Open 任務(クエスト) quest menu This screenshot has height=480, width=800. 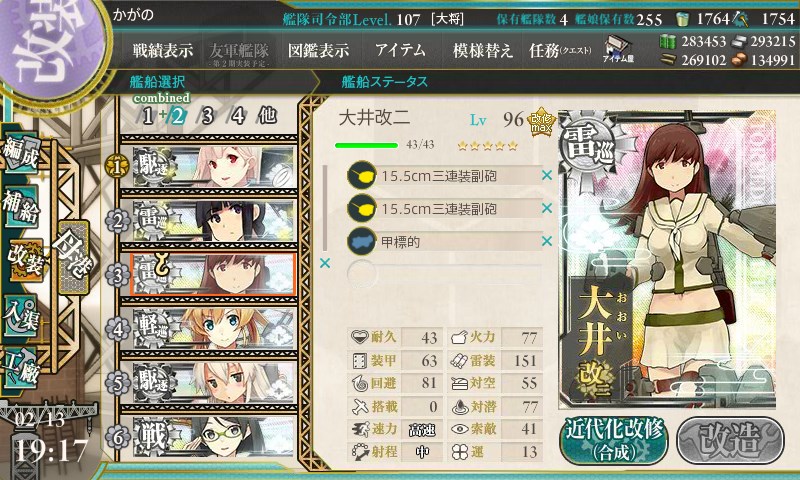click(560, 50)
